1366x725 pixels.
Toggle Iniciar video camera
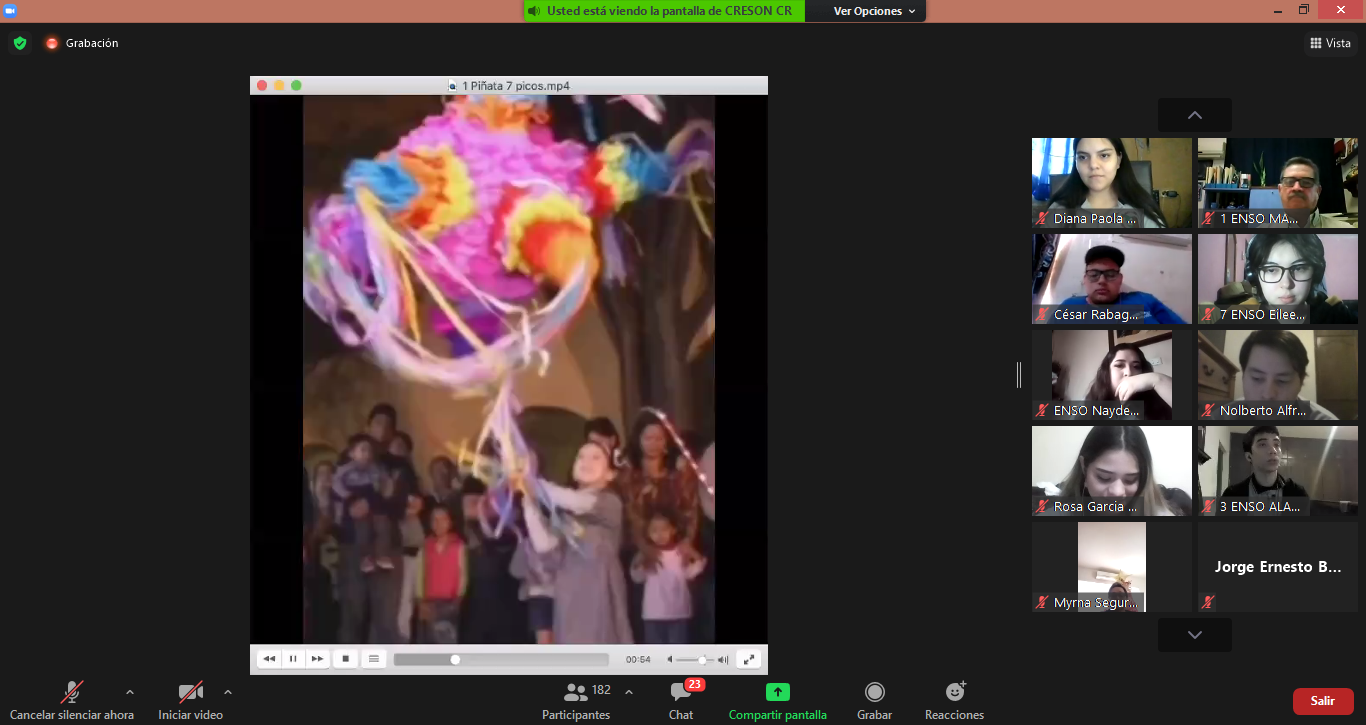190,692
